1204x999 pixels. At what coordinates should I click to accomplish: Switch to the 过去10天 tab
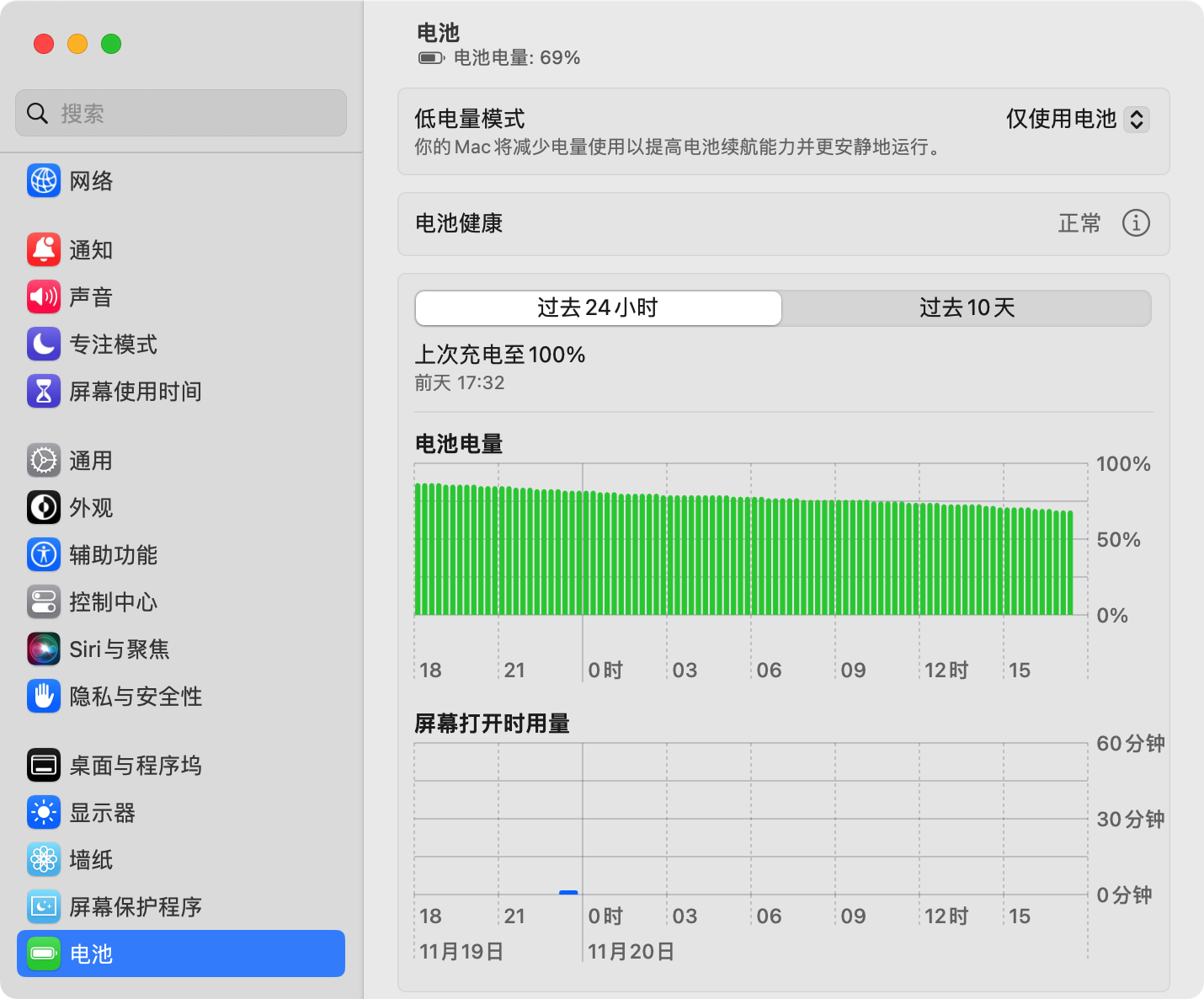(967, 308)
